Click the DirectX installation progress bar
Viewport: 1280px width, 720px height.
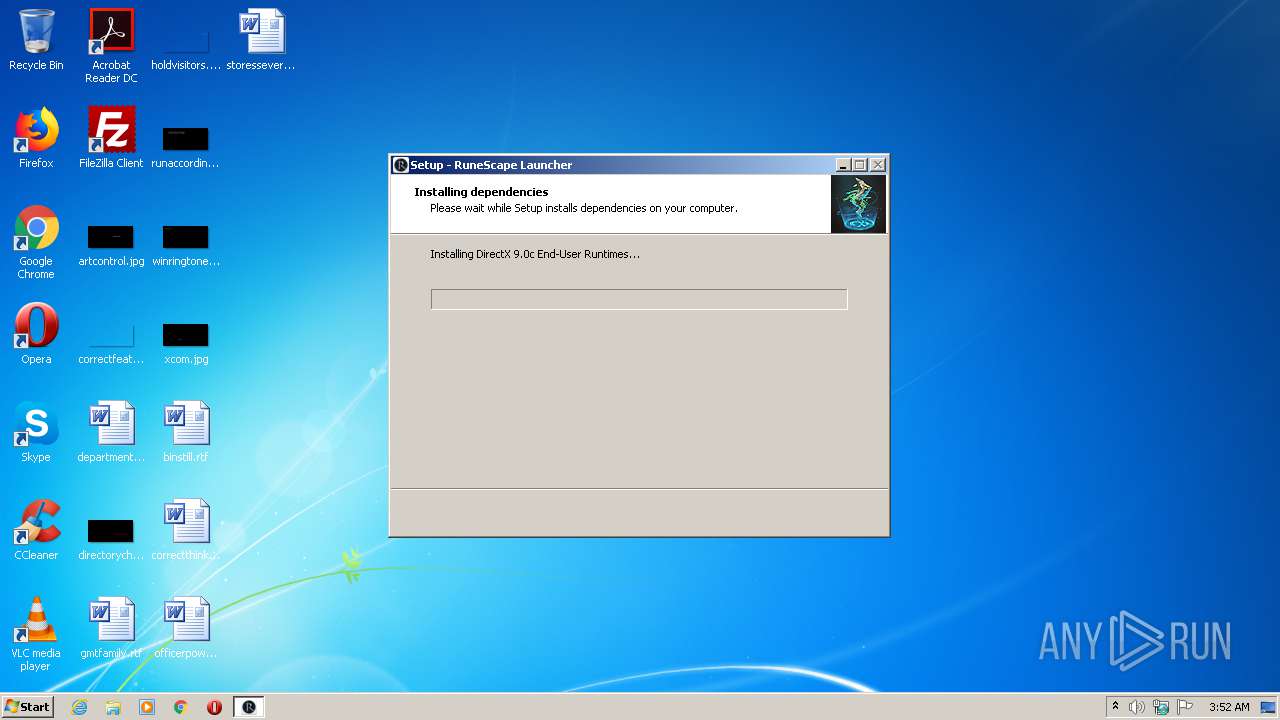click(x=639, y=299)
